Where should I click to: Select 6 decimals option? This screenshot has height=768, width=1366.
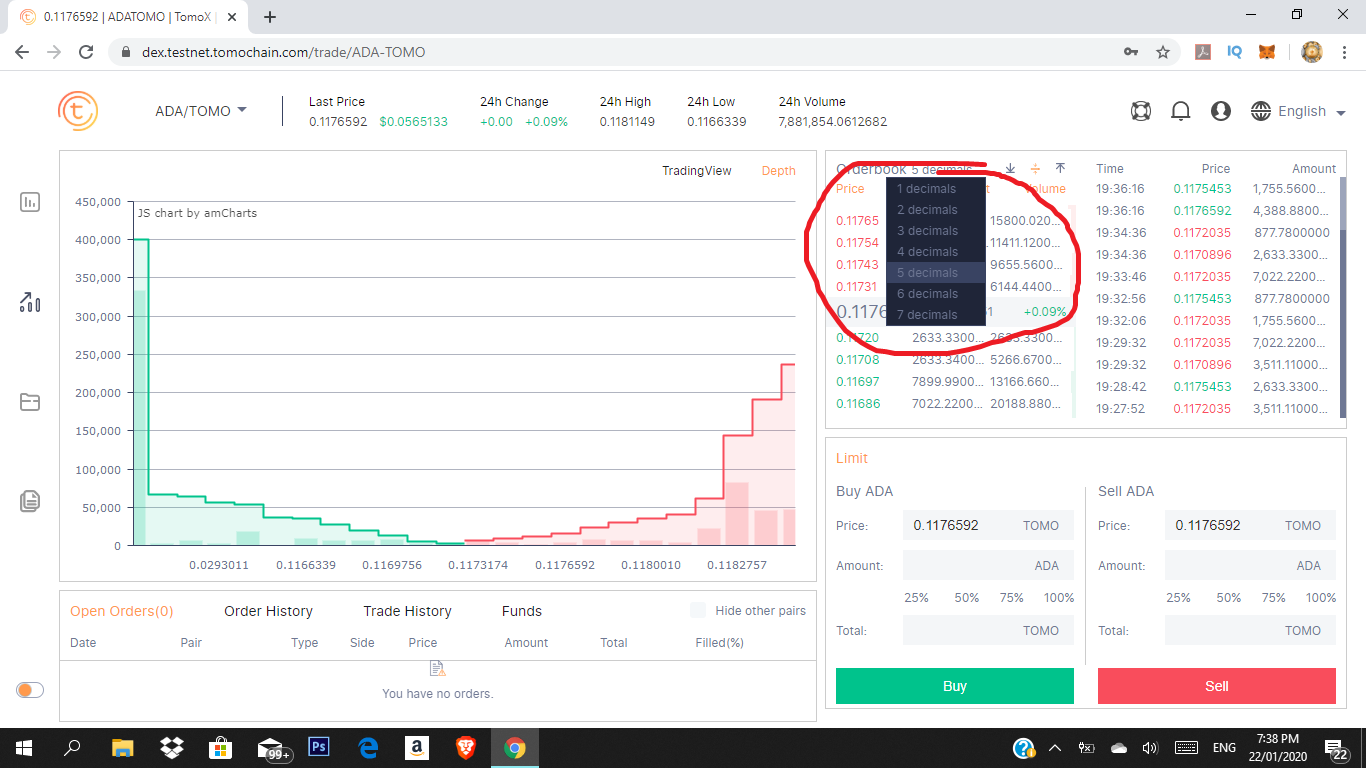(x=935, y=293)
